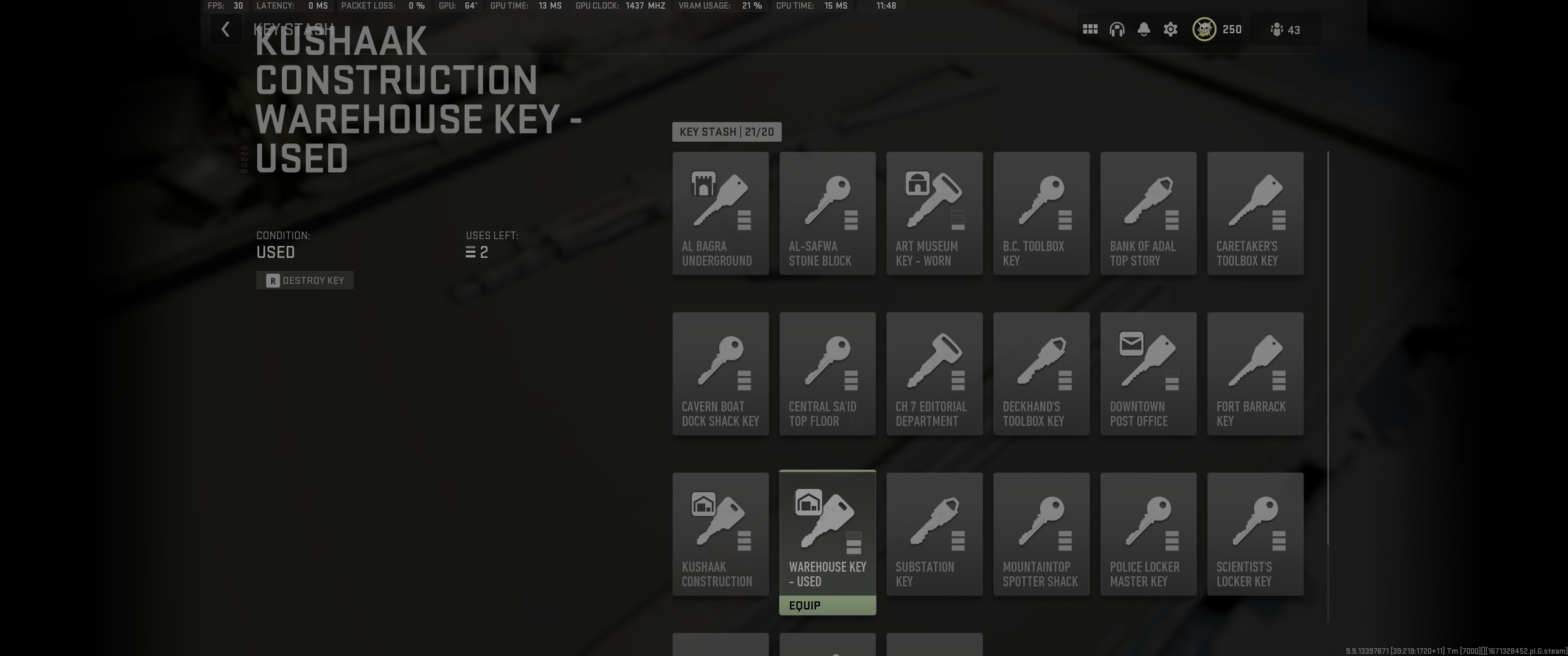Select the Scientist's Locker Key

point(1256,534)
